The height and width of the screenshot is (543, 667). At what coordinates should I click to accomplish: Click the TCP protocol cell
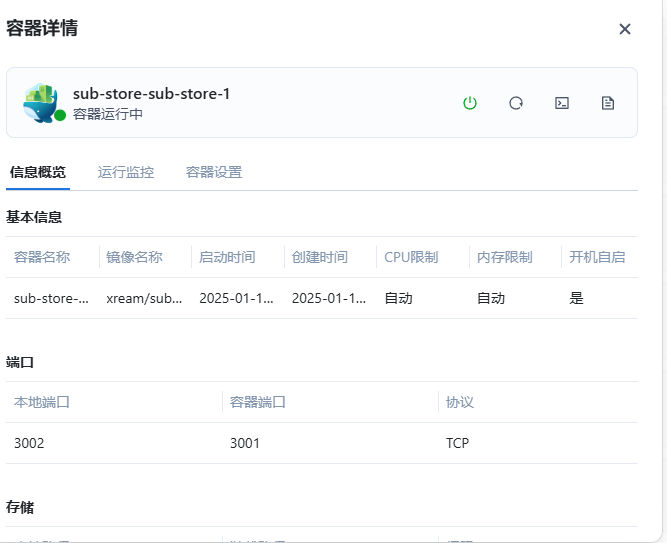coord(457,443)
